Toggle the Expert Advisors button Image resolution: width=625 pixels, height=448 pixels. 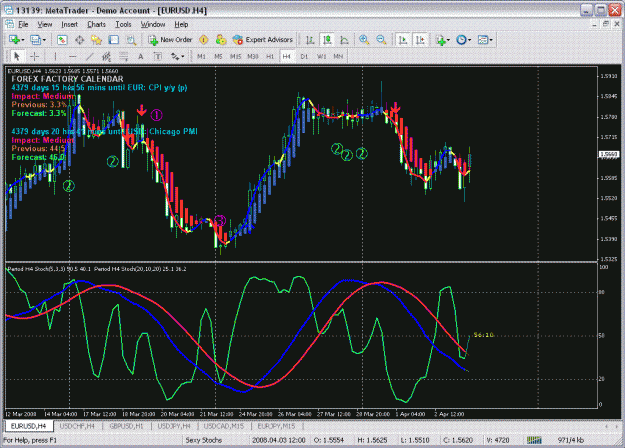pyautogui.click(x=263, y=40)
